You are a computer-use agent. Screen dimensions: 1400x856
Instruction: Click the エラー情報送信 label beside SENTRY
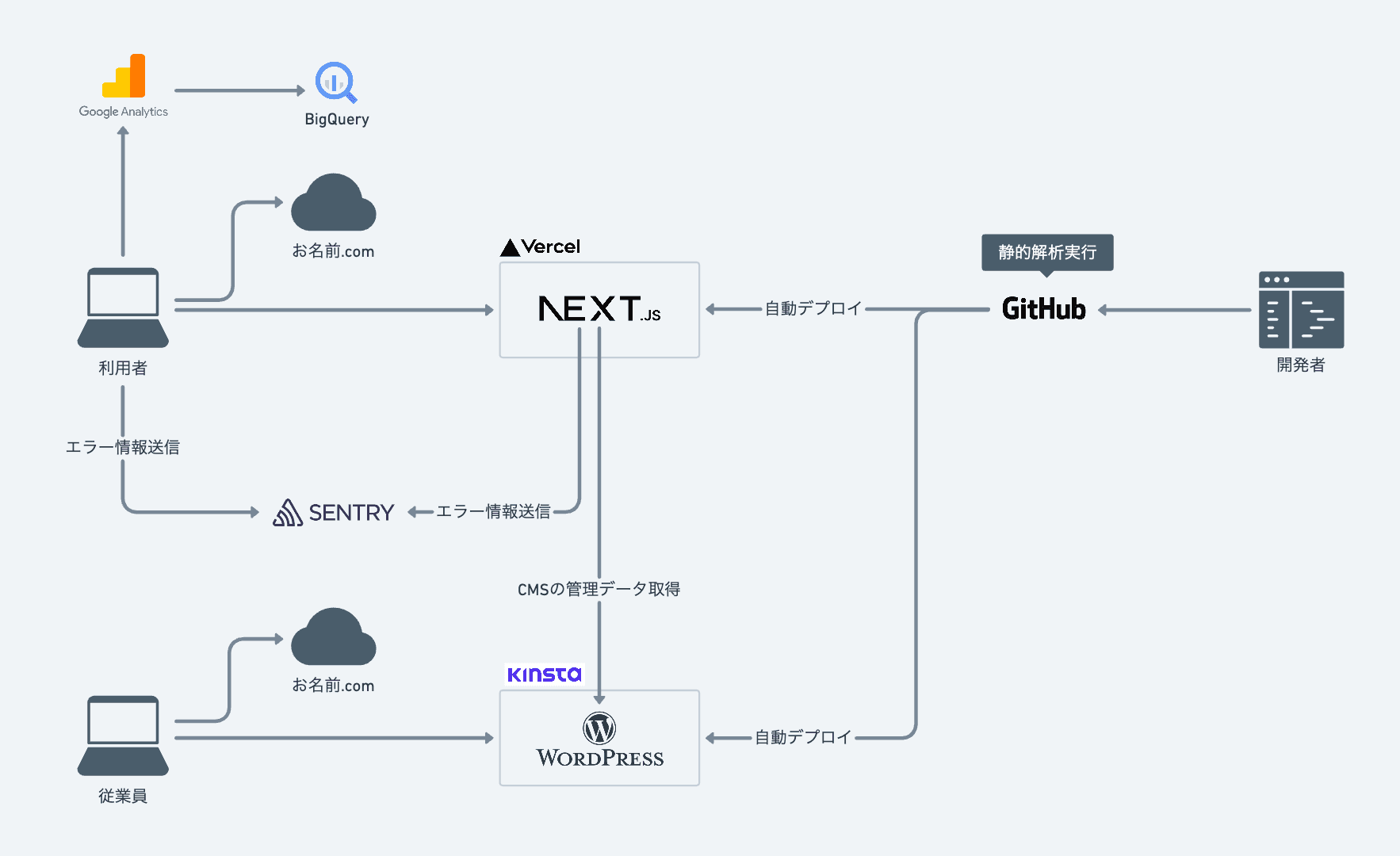click(x=493, y=511)
